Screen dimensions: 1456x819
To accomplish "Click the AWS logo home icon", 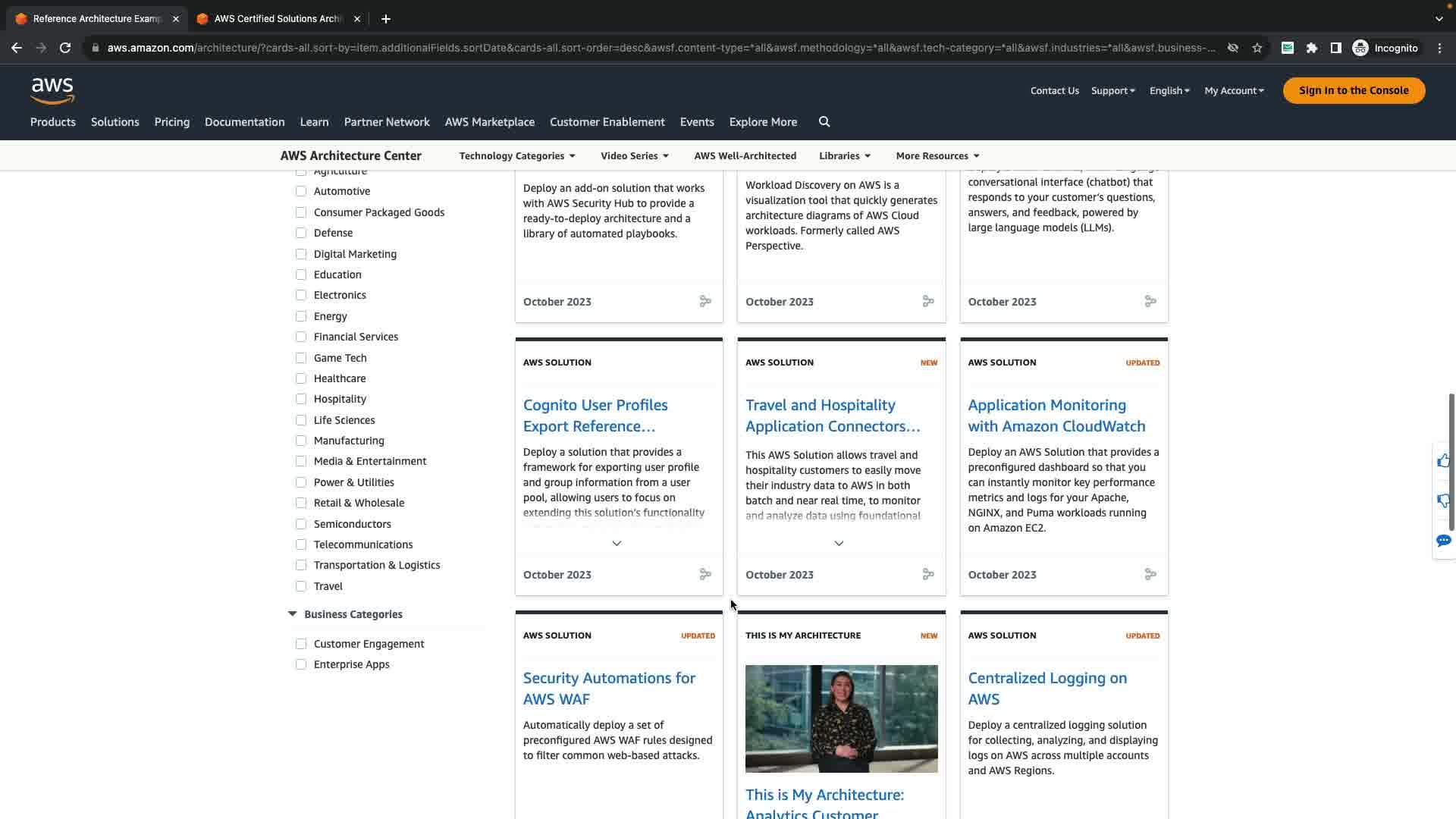I will pos(52,90).
